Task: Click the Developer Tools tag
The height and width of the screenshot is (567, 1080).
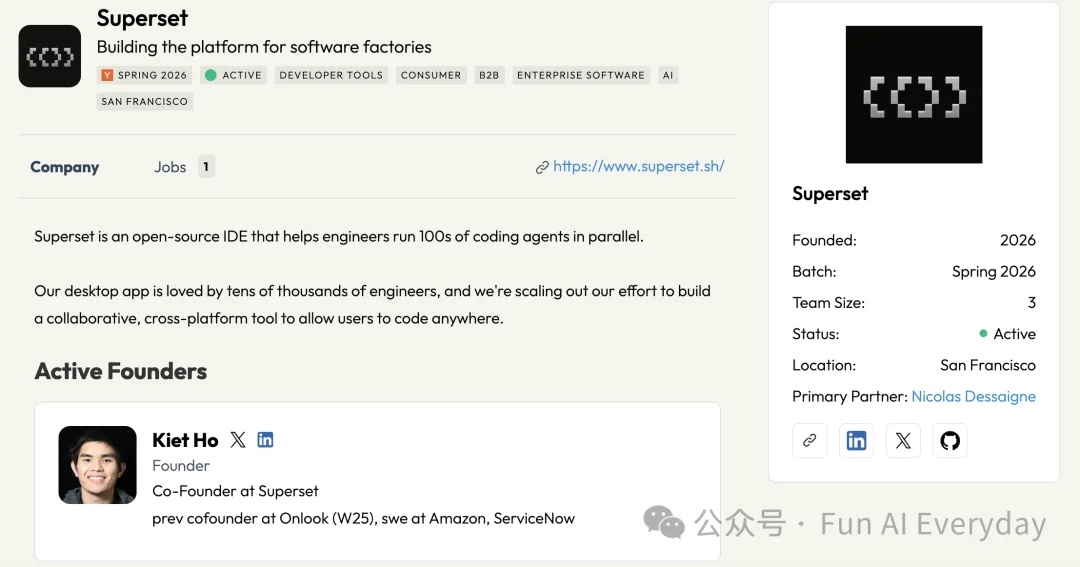Action: click(331, 75)
